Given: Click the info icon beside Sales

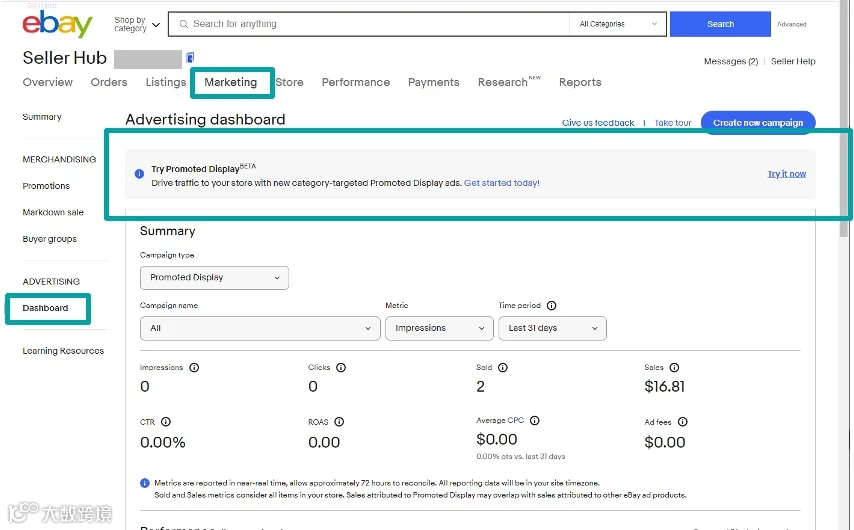Looking at the screenshot, I should click(674, 368).
